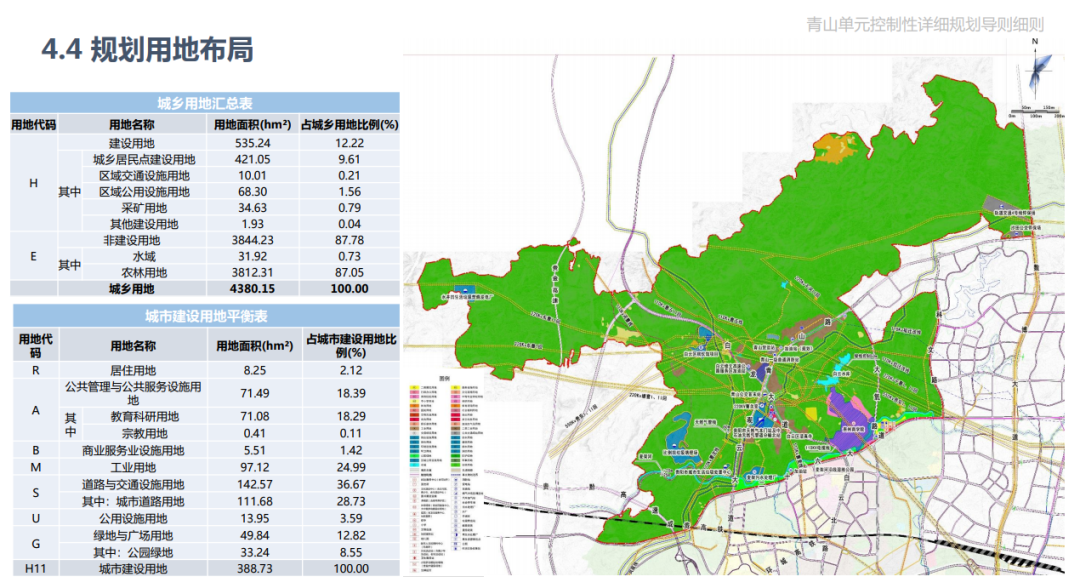Select the 工业用地 row label
The width and height of the screenshot is (1080, 588).
tap(132, 467)
